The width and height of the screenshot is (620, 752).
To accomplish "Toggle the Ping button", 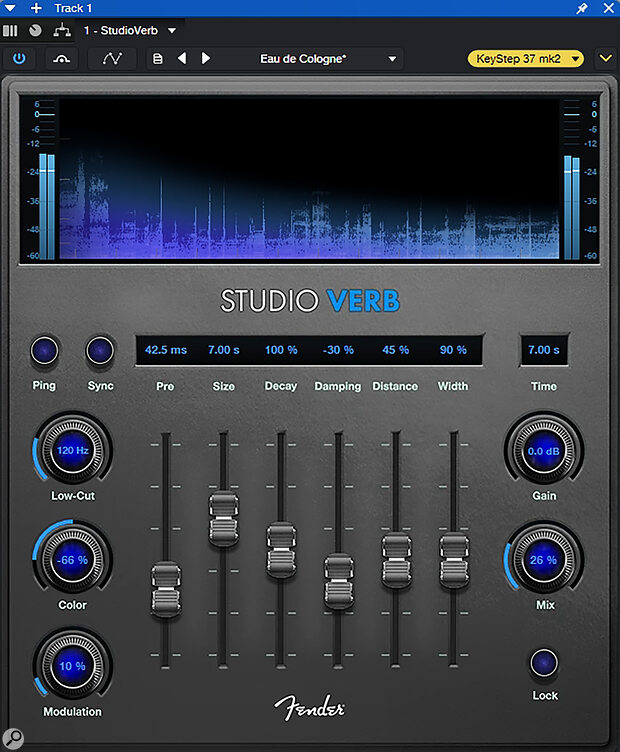I will pyautogui.click(x=45, y=351).
